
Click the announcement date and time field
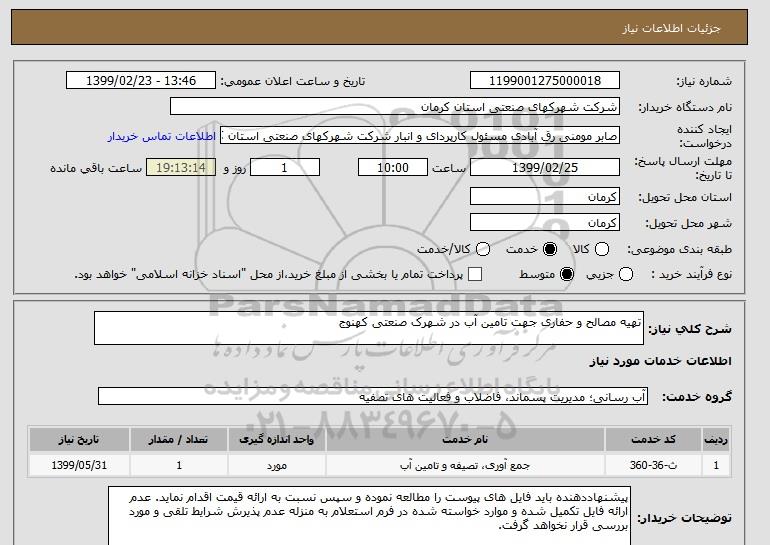pyautogui.click(x=141, y=81)
